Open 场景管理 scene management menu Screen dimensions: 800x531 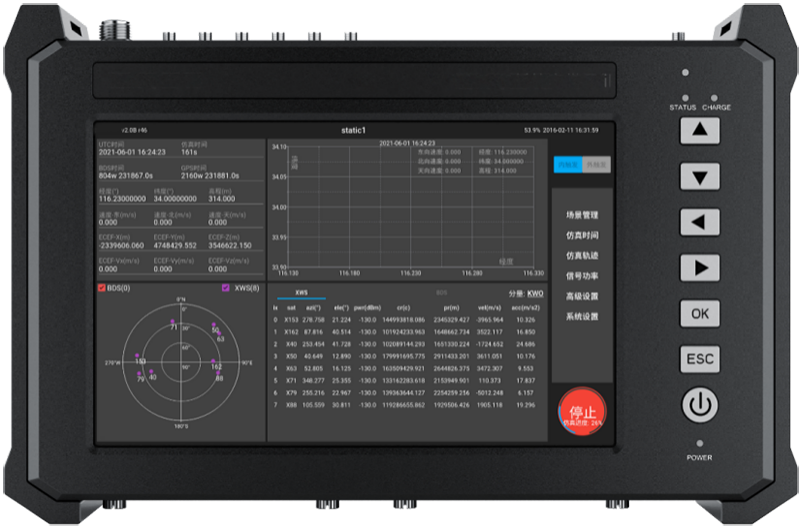[581, 215]
